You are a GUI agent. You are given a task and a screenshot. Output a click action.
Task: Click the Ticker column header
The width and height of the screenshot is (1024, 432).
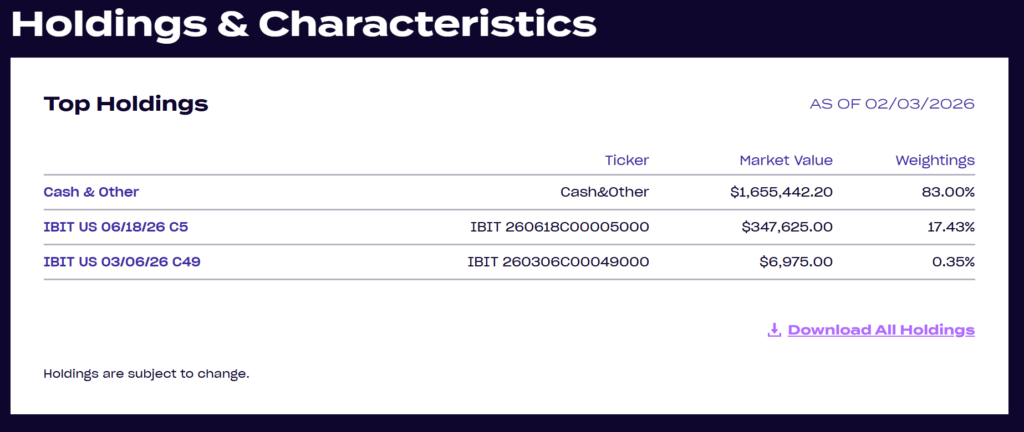pos(627,160)
